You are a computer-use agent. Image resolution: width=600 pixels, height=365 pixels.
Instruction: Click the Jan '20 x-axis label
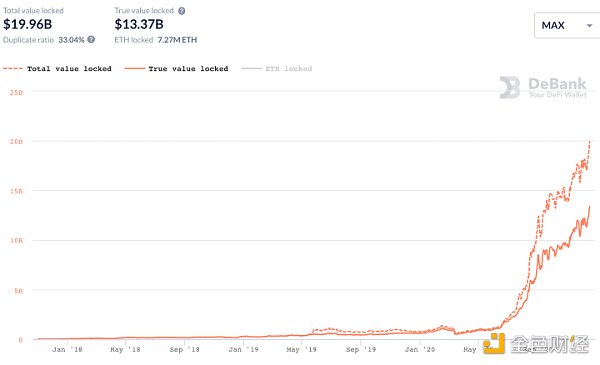click(420, 349)
